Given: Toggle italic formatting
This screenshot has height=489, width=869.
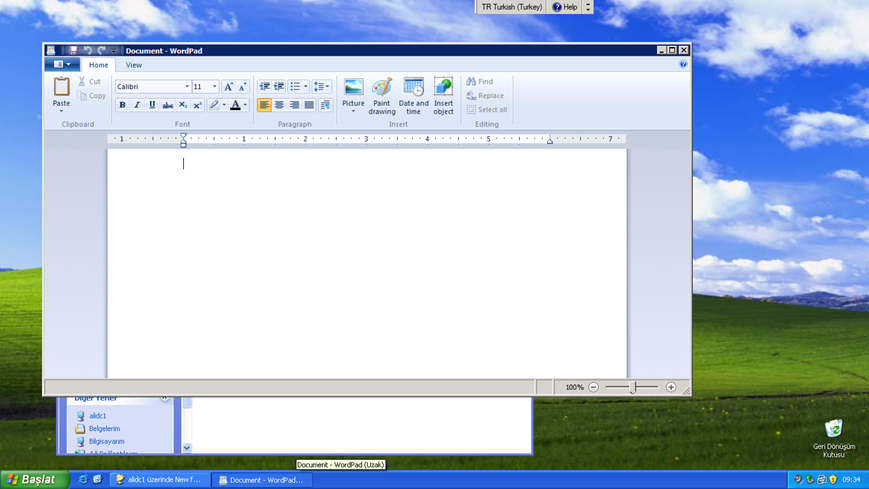Looking at the screenshot, I should coord(137,105).
